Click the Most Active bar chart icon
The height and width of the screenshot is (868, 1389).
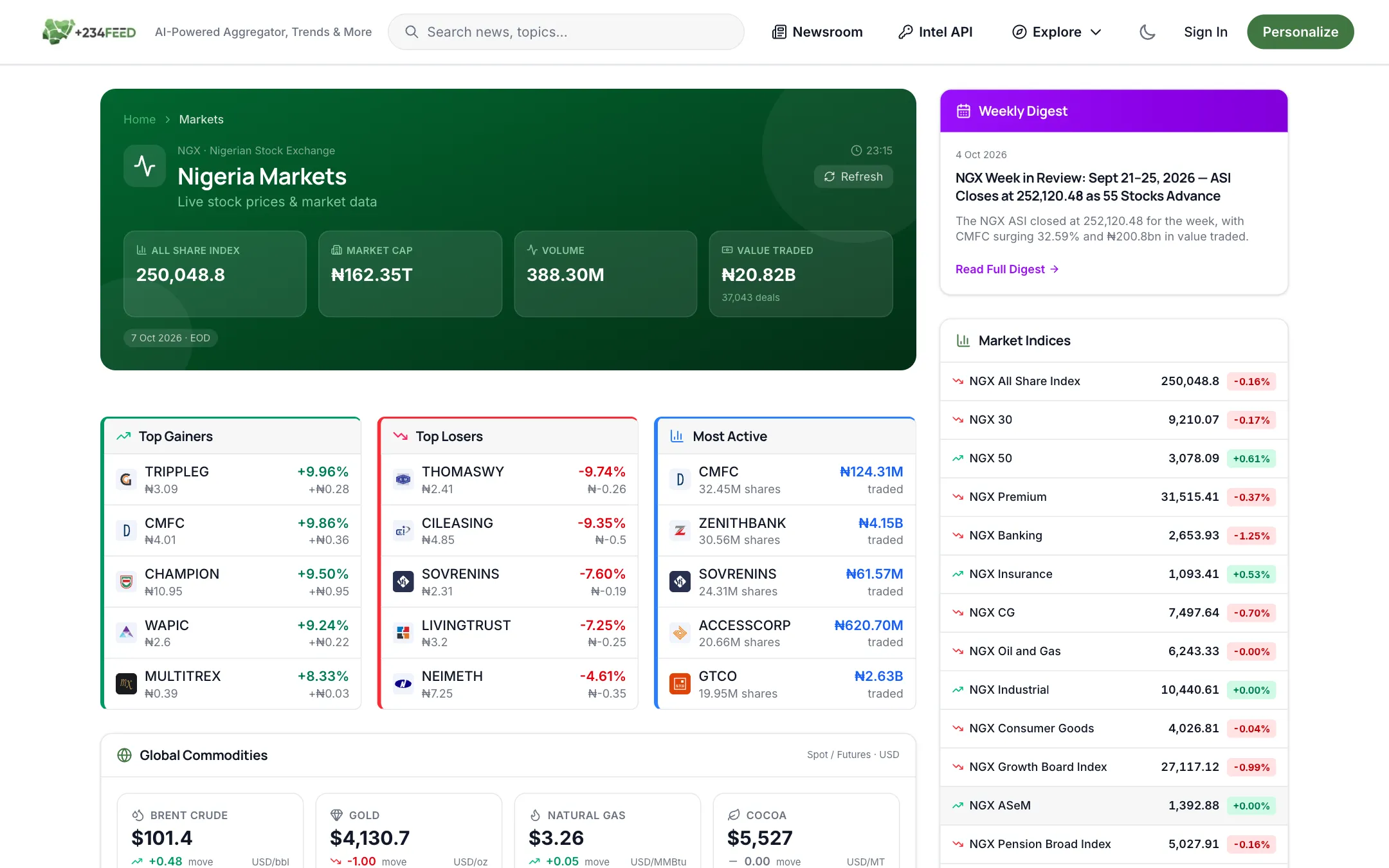point(677,437)
